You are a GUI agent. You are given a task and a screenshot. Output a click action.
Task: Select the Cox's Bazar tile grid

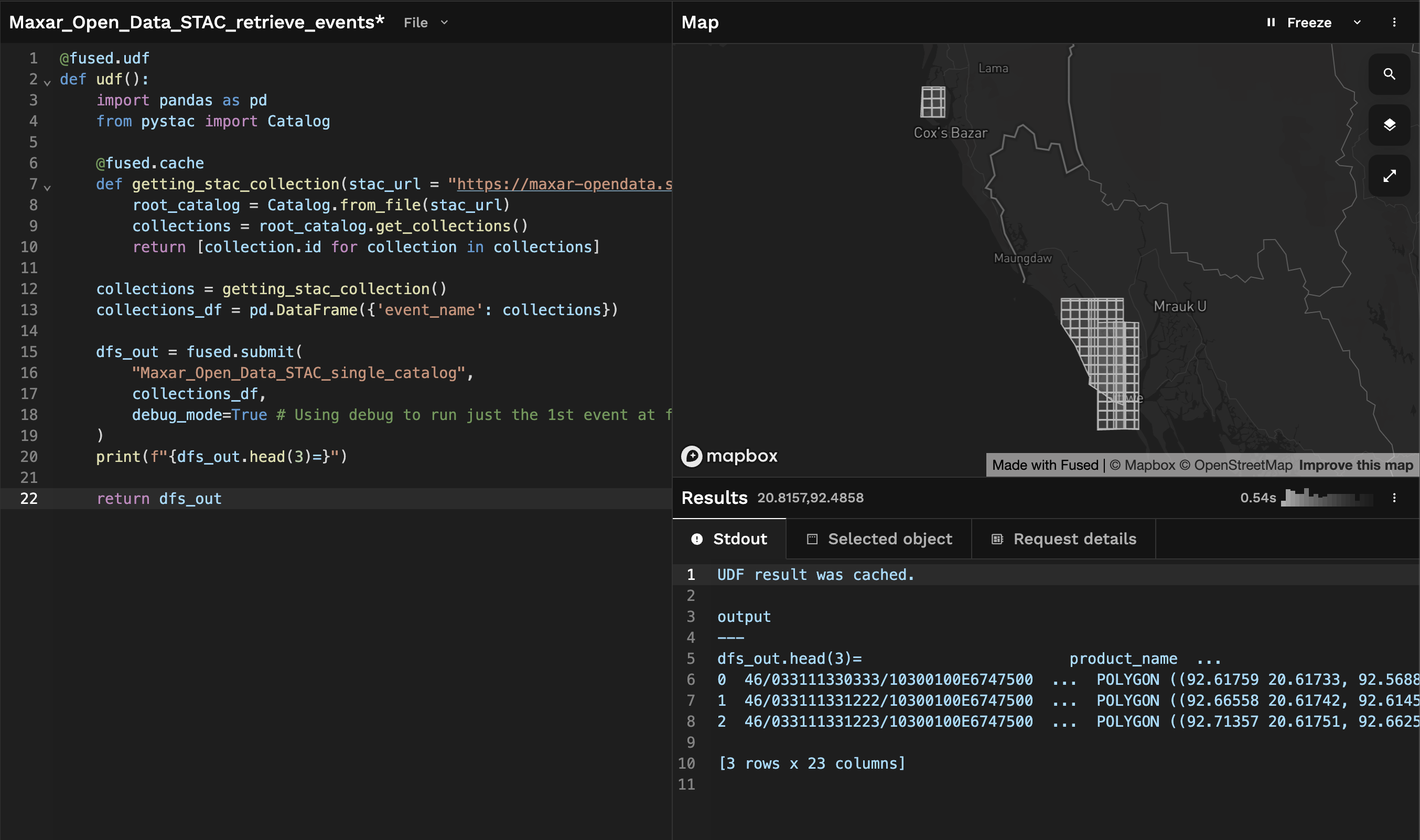933,102
